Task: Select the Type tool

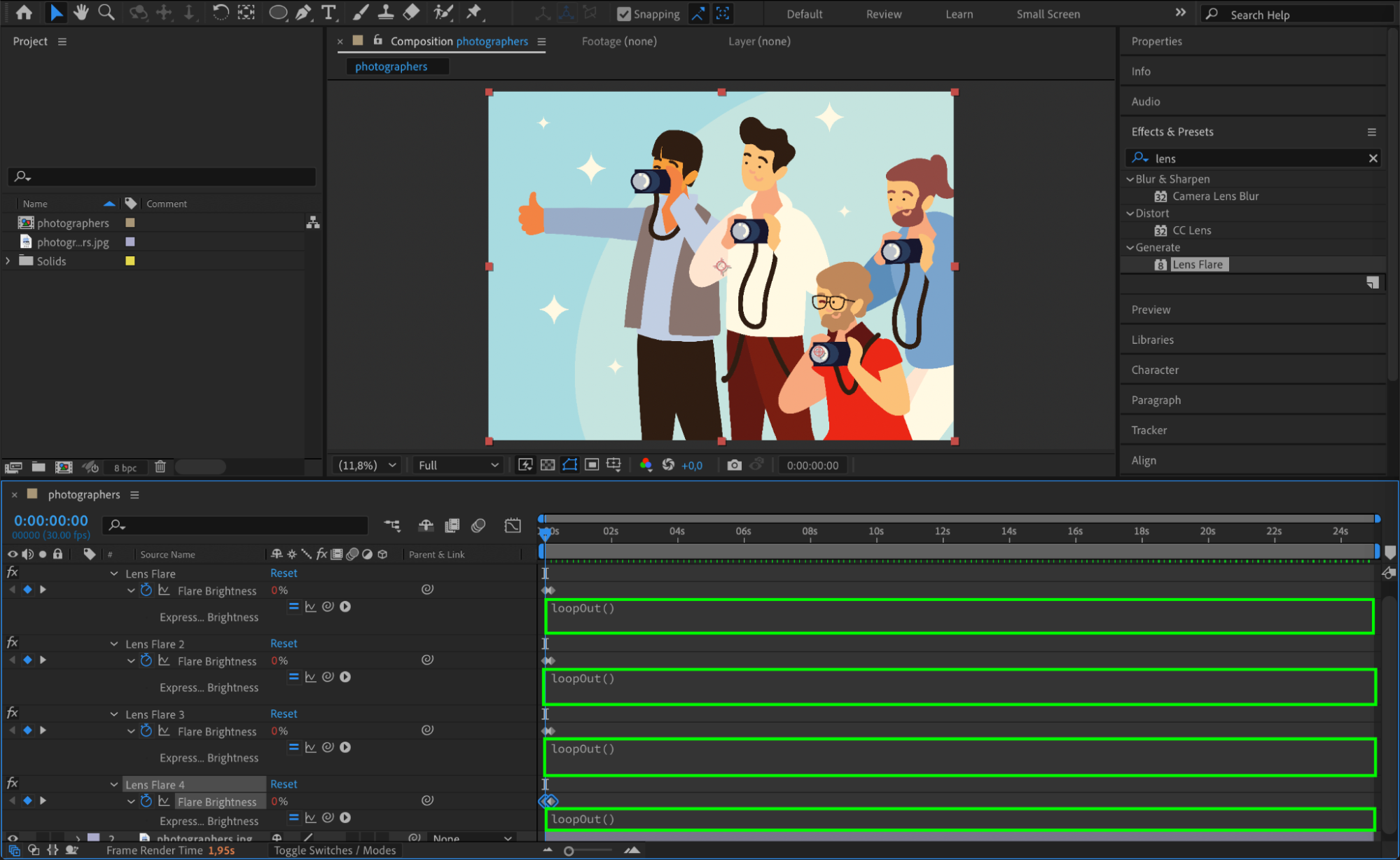Action: 328,12
